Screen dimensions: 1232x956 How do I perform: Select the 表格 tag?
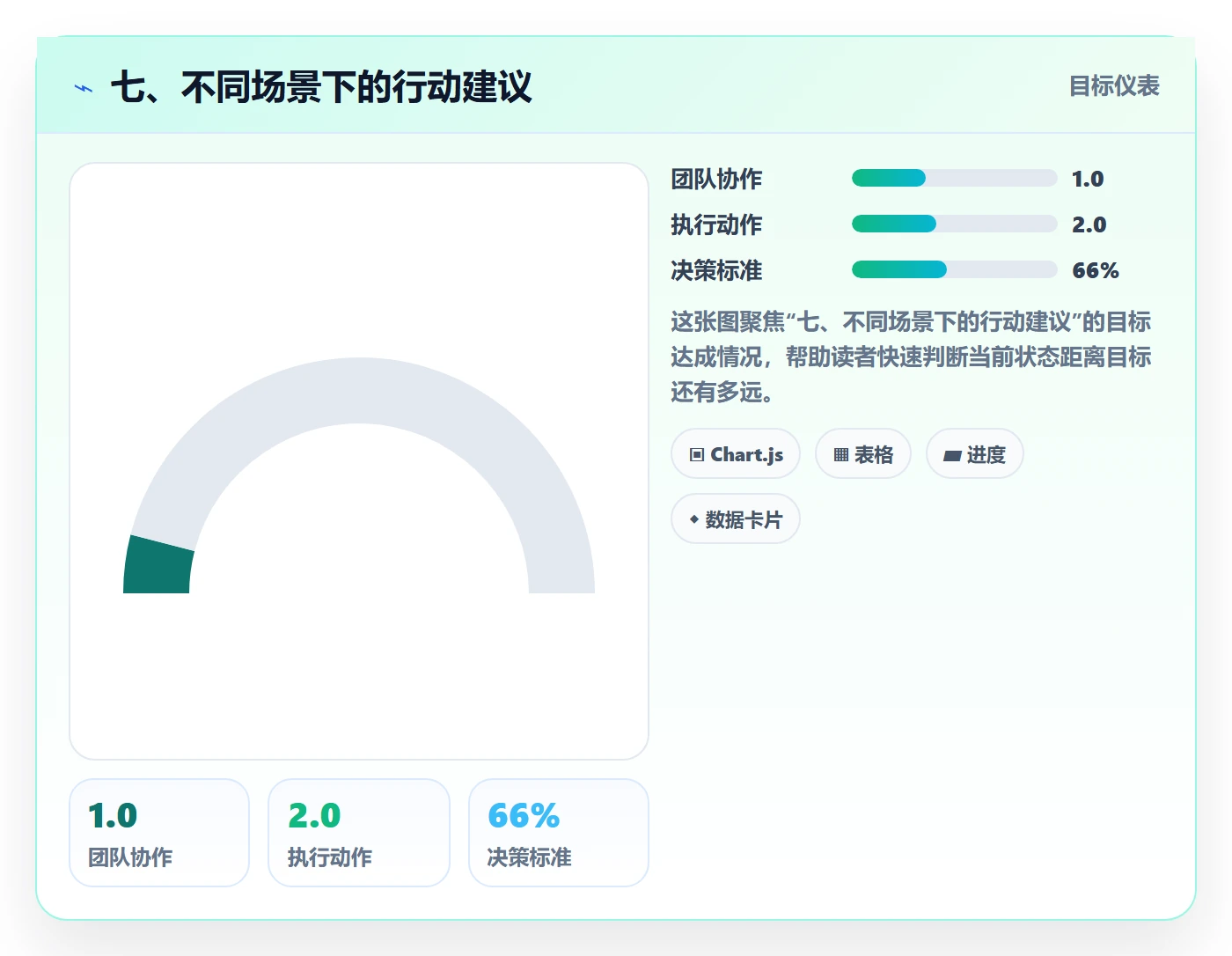(863, 454)
